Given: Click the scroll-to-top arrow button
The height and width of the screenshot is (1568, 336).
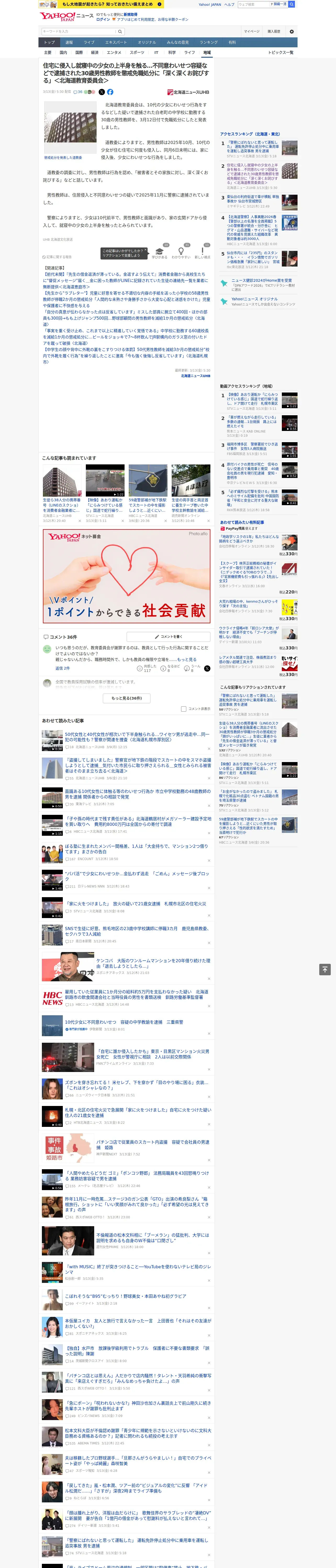Looking at the screenshot, I should coord(325,969).
